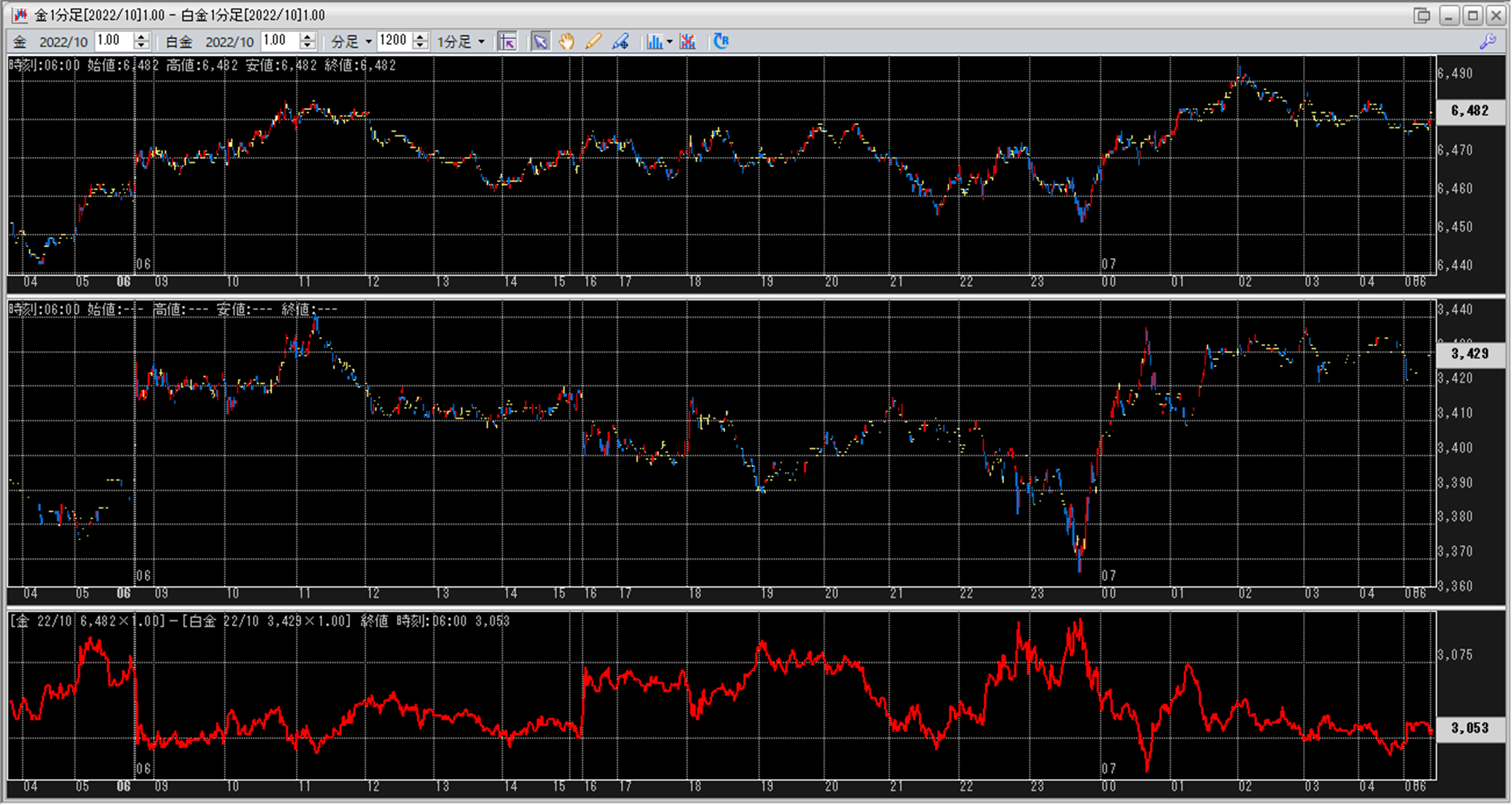Click the pop-out window icon

[x=1422, y=15]
